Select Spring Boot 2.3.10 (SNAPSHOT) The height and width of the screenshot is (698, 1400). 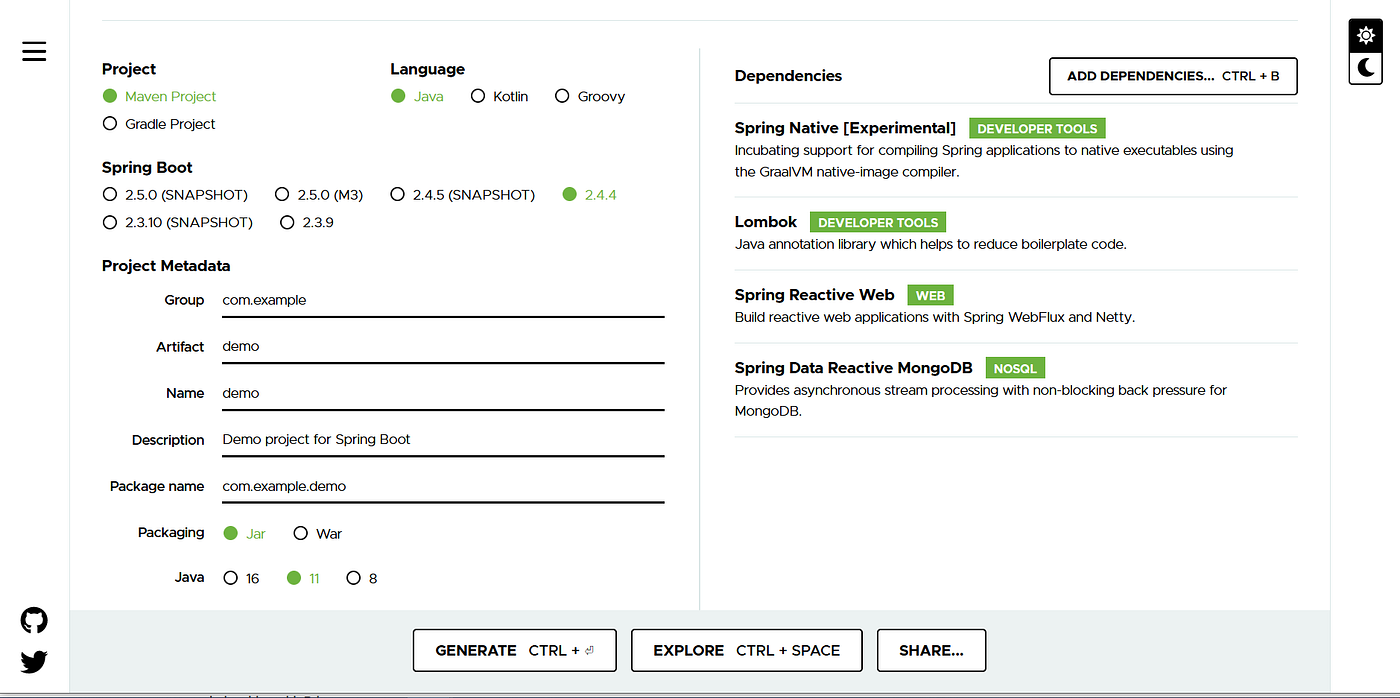point(178,222)
